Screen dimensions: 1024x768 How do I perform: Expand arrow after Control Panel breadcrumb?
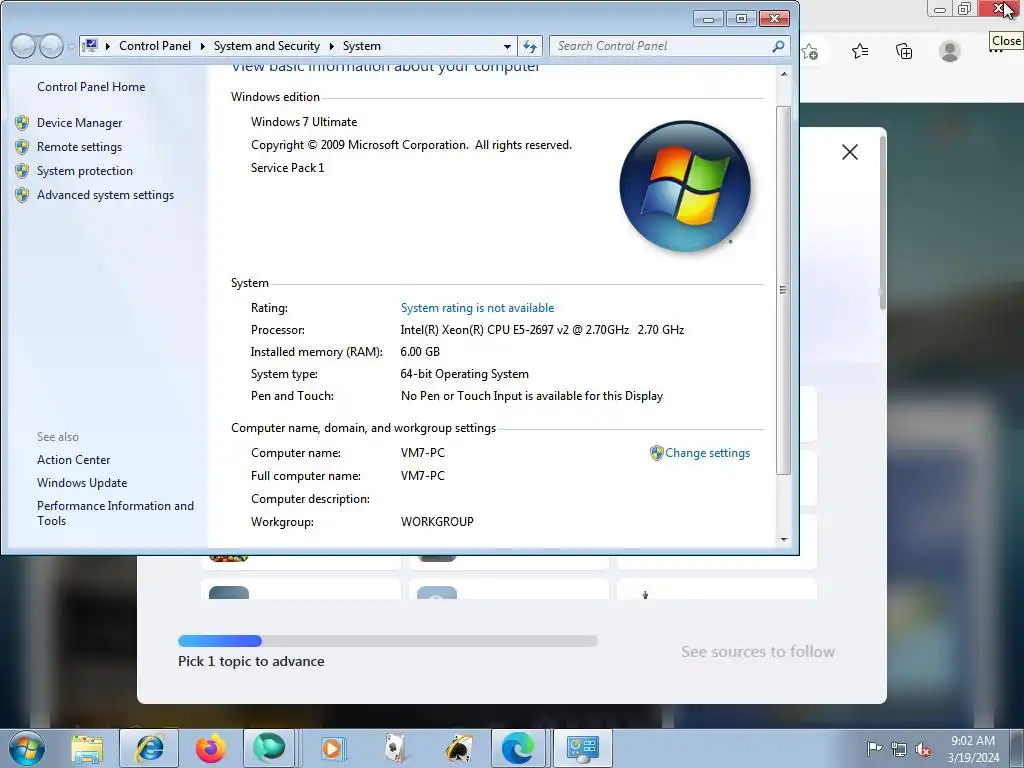(x=202, y=46)
